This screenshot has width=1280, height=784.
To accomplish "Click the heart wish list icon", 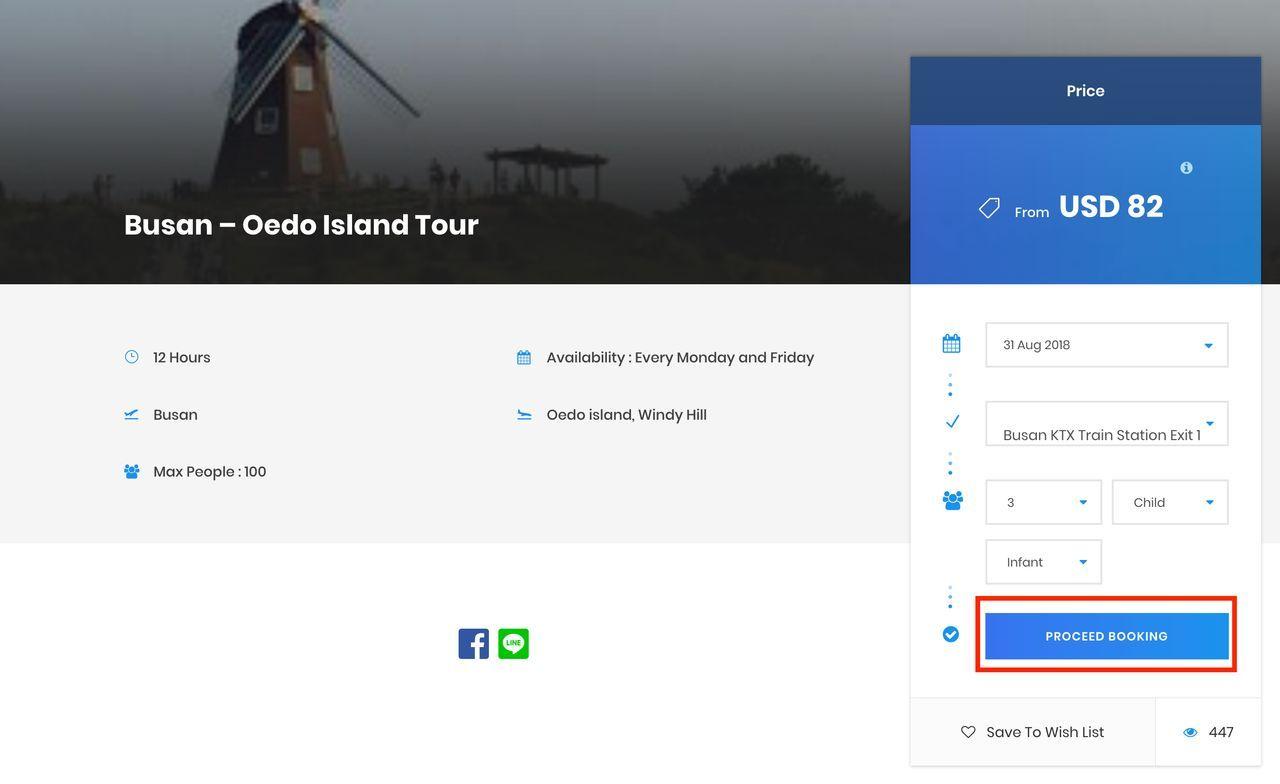I will tap(968, 732).
